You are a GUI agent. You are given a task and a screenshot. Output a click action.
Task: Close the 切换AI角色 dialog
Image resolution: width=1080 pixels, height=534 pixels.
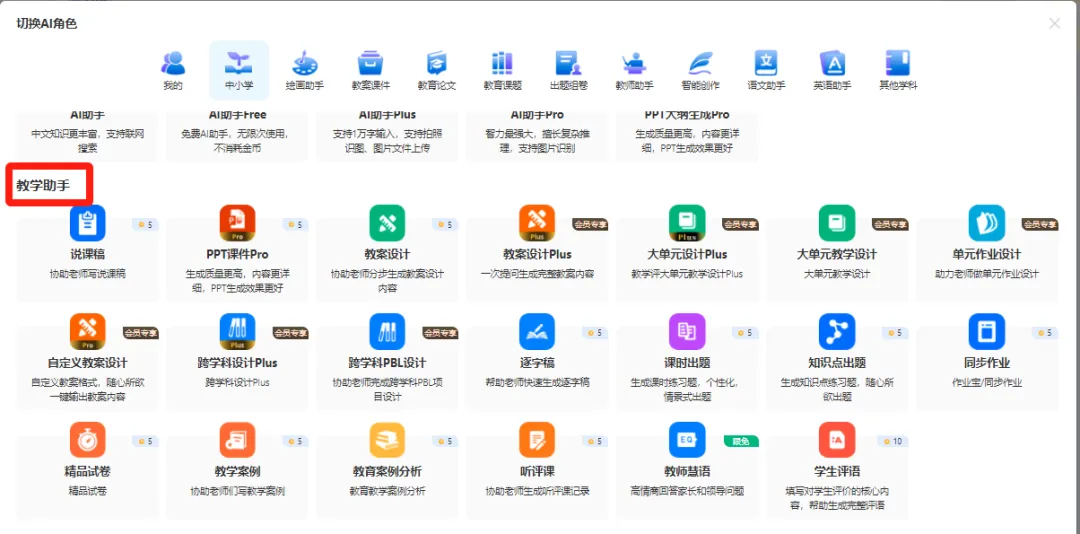pos(1055,23)
